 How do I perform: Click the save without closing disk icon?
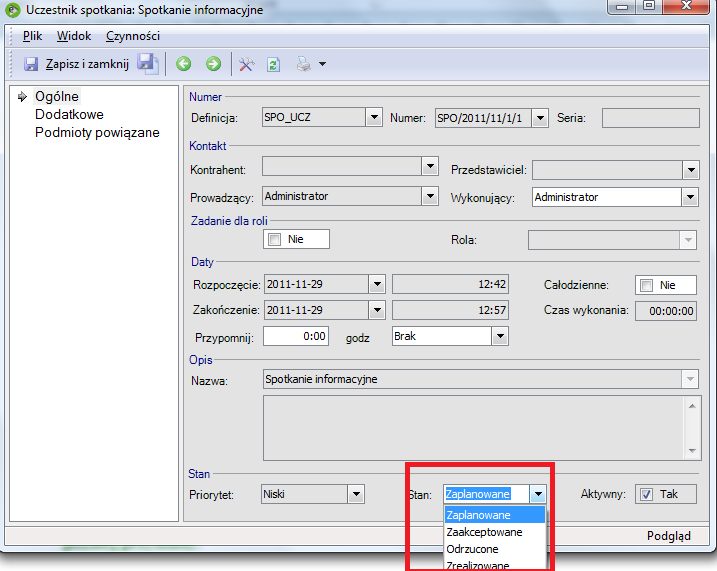tap(148, 64)
